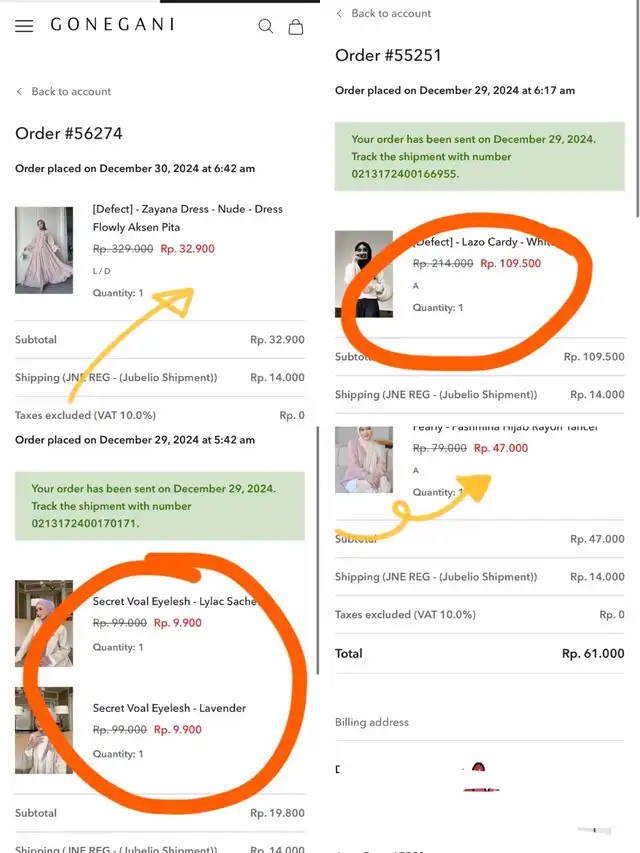Open Secret Voal Eyelesh Lylac thumbnail
The image size is (640, 853).
tap(44, 623)
